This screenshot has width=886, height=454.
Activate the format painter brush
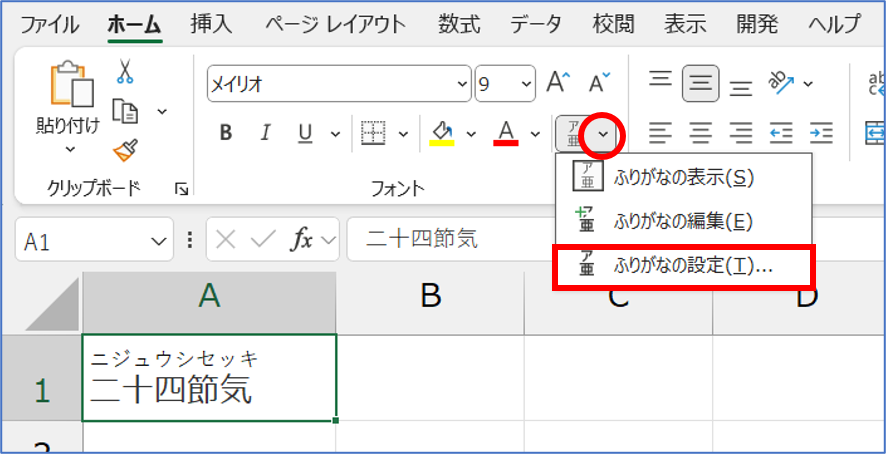[125, 150]
